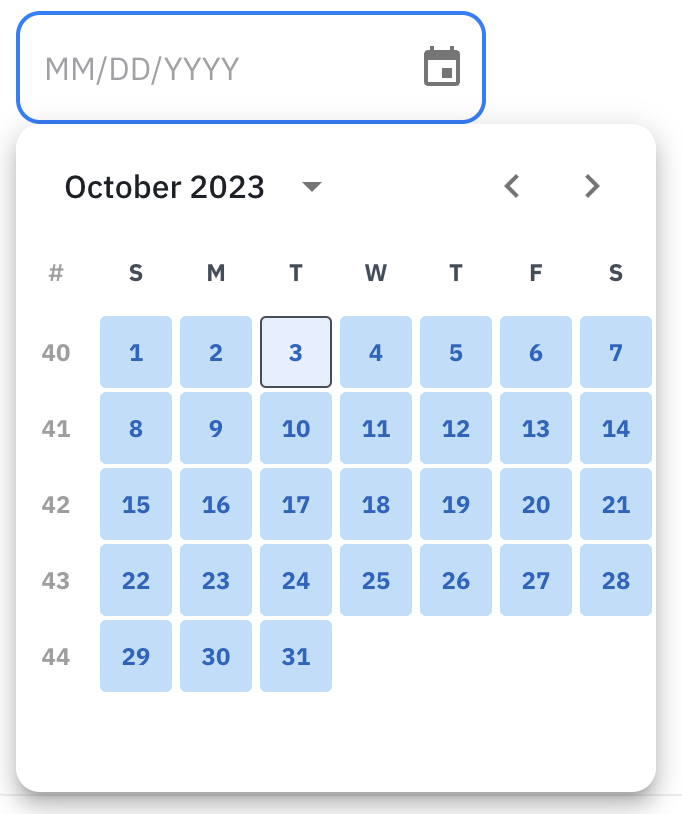This screenshot has height=814, width=682.
Task: Select October 20 under Friday column
Action: [536, 504]
